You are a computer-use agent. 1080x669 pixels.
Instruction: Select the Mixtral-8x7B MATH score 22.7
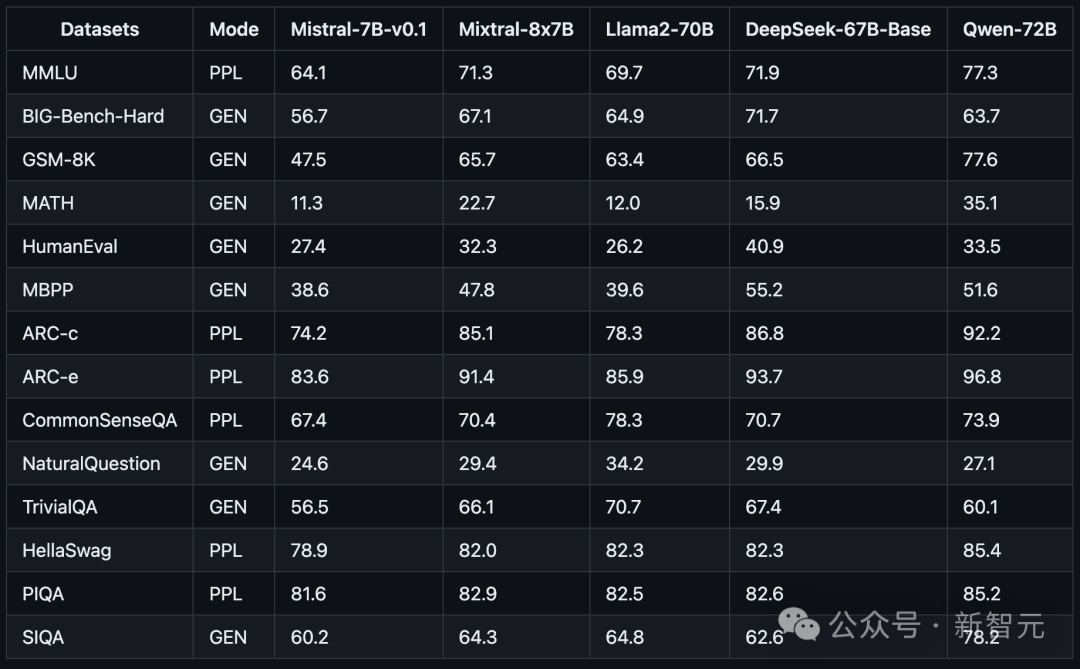(477, 203)
